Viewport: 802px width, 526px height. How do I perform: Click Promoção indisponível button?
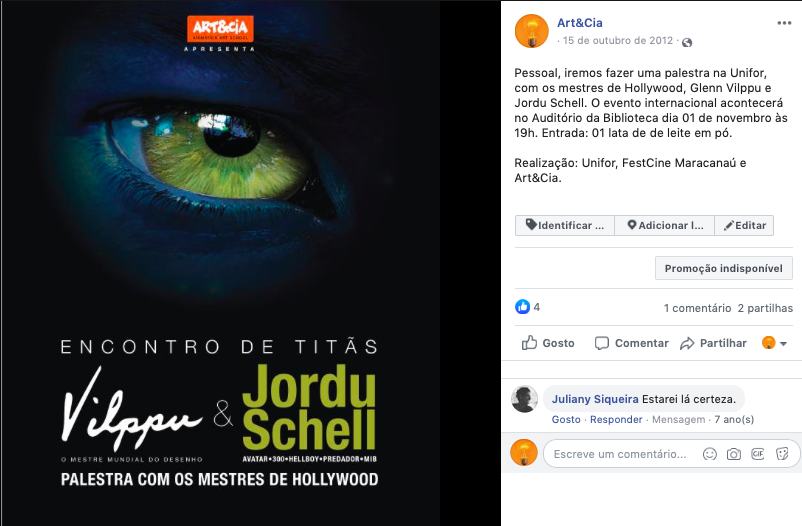tap(724, 268)
